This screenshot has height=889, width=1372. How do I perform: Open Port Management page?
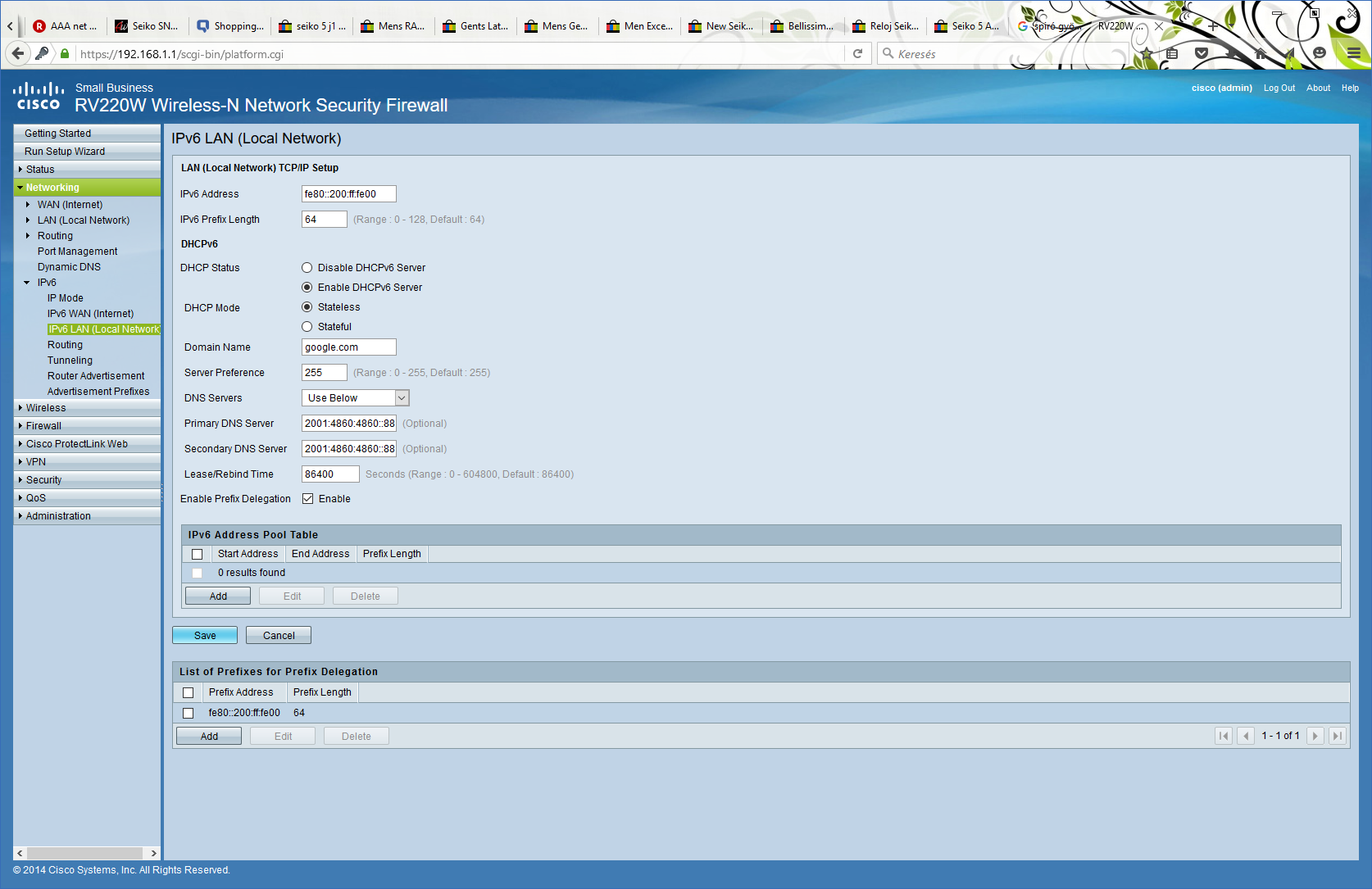click(x=77, y=252)
